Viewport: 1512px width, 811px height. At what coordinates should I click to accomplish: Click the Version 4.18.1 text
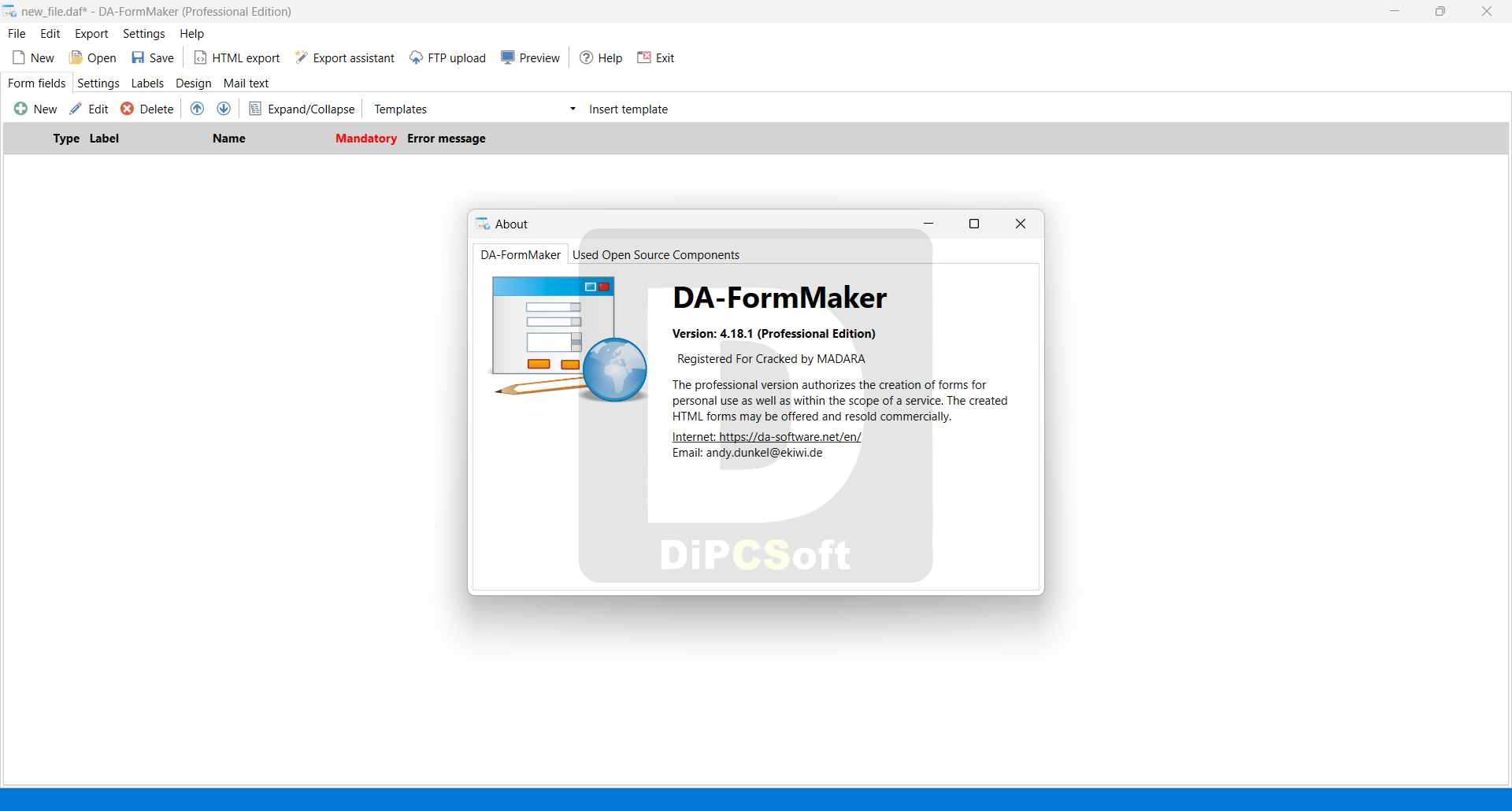click(774, 334)
